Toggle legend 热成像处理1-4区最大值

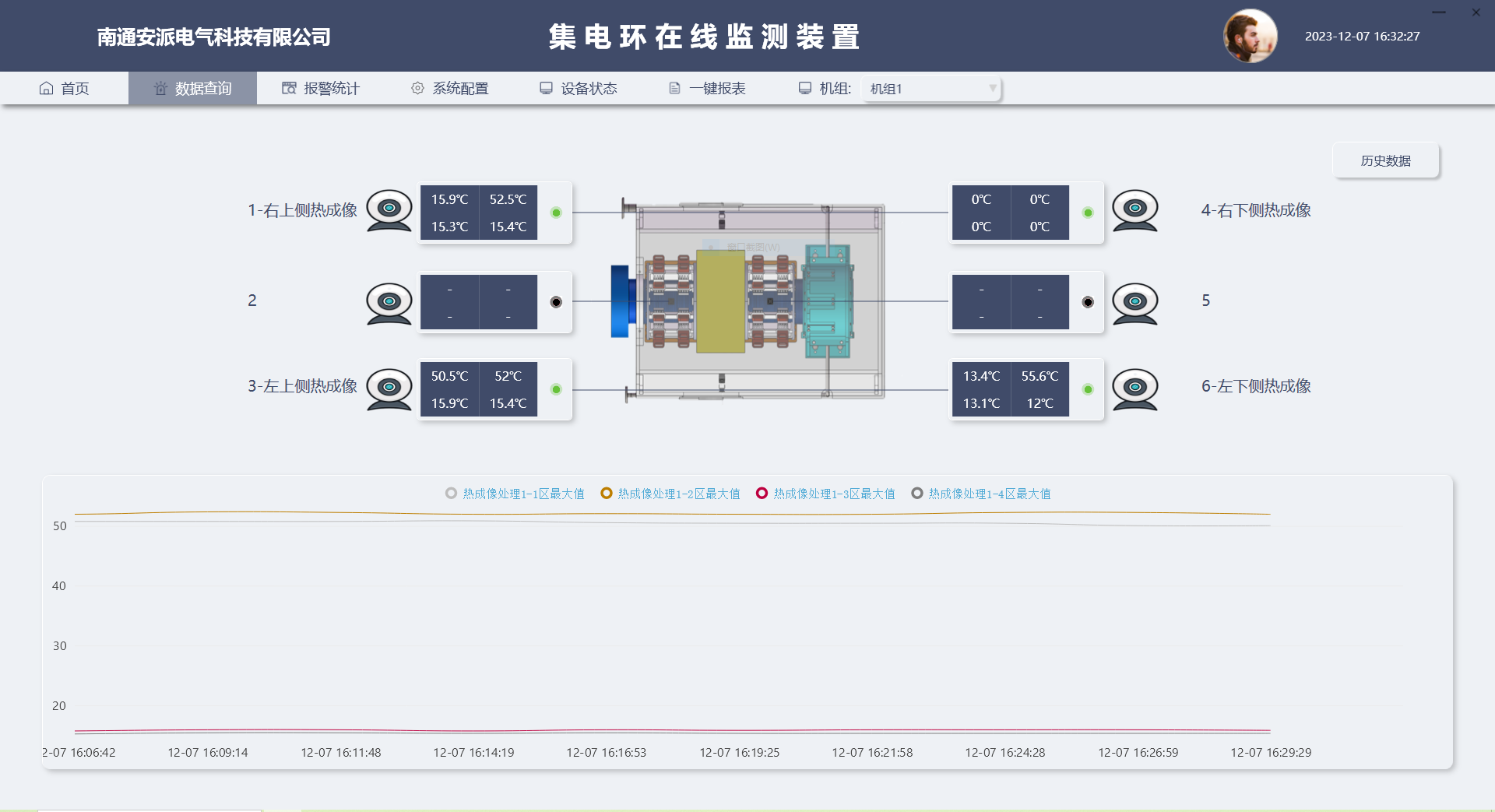(x=981, y=494)
